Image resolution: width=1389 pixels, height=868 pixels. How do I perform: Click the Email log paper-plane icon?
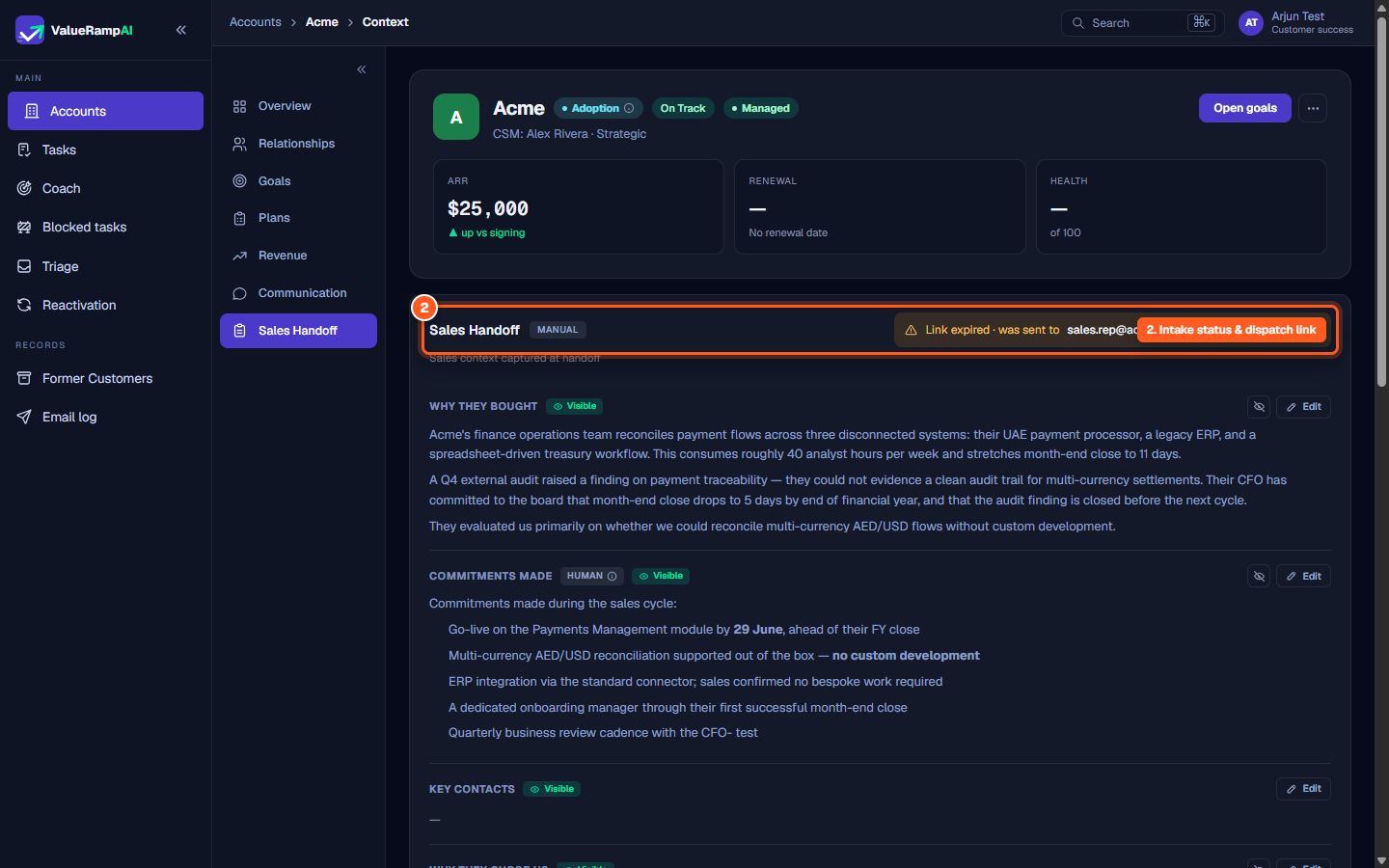click(24, 417)
